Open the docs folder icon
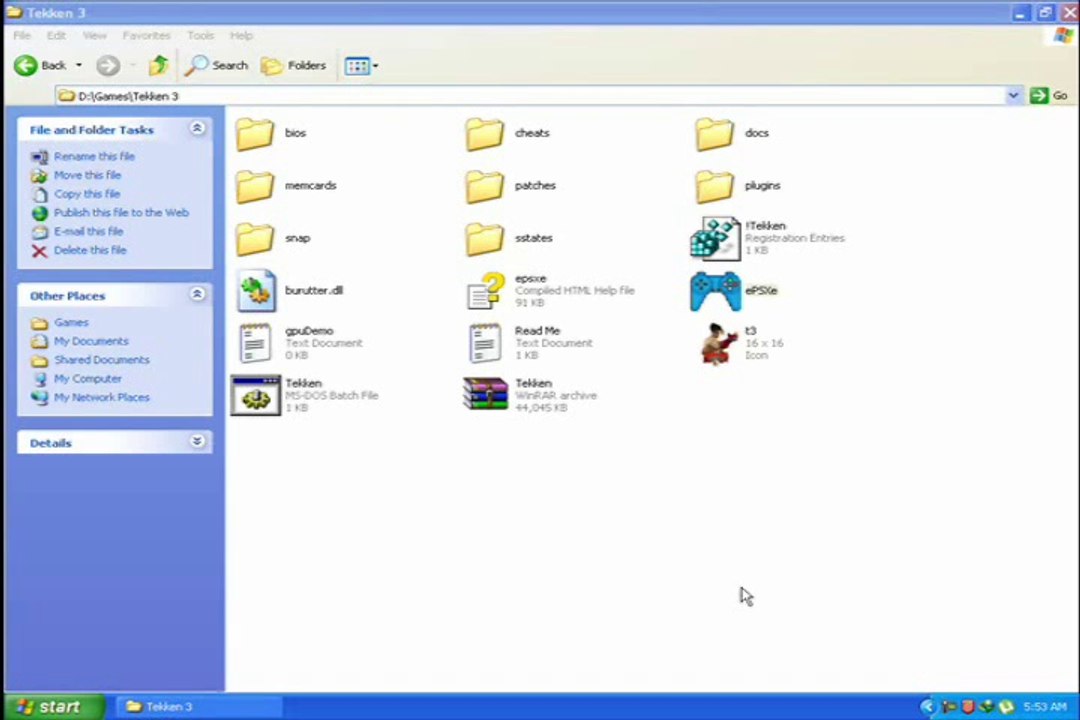Image resolution: width=1080 pixels, height=720 pixels. pos(714,133)
